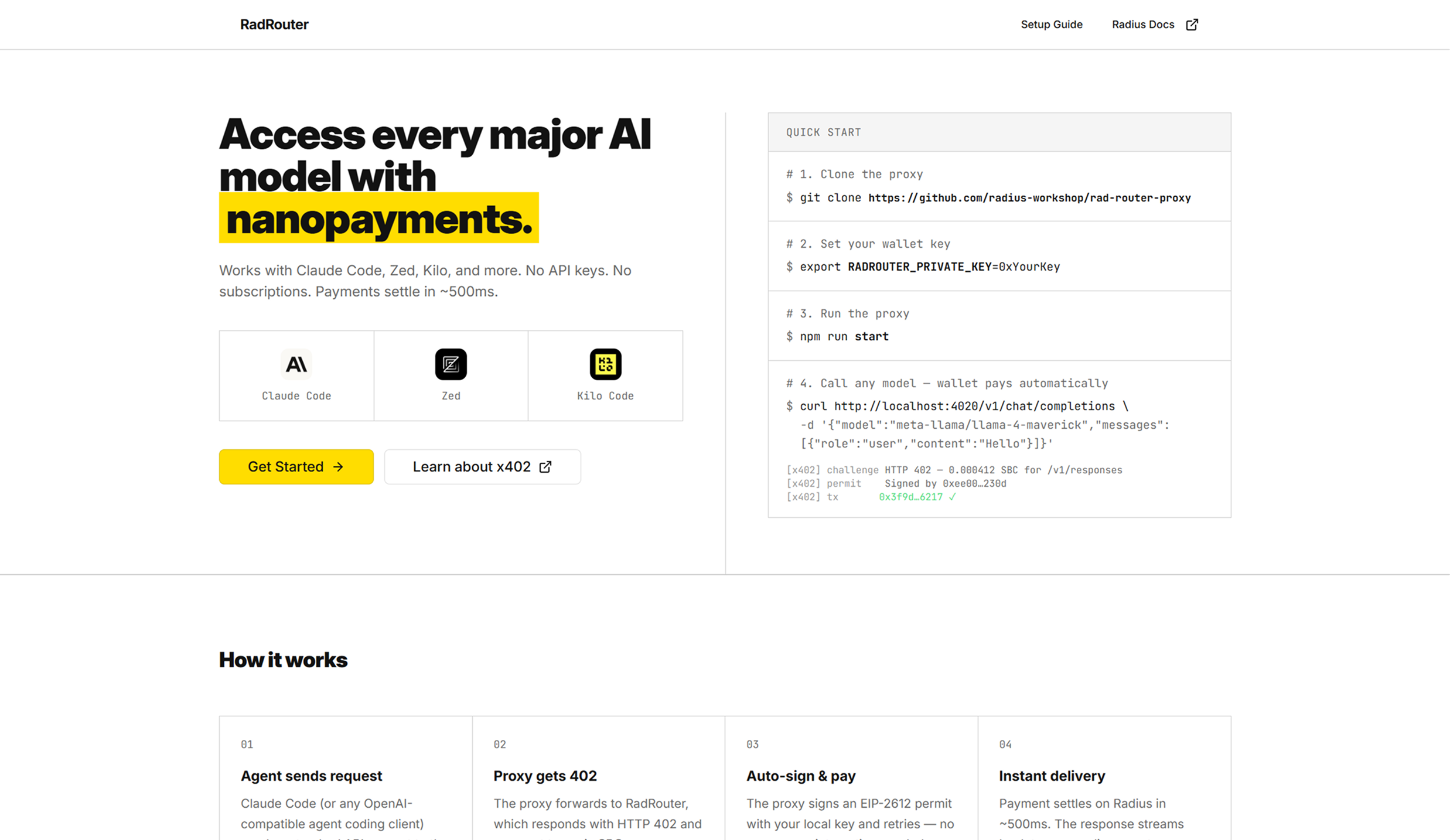Image resolution: width=1450 pixels, height=840 pixels.
Task: Click the Claude Code logo icon
Action: (x=296, y=364)
